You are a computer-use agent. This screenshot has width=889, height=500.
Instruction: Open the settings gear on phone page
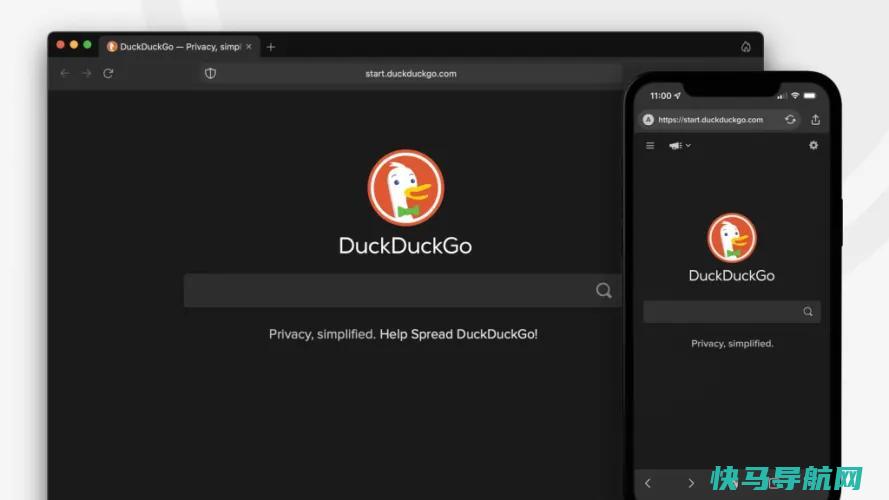pos(813,145)
